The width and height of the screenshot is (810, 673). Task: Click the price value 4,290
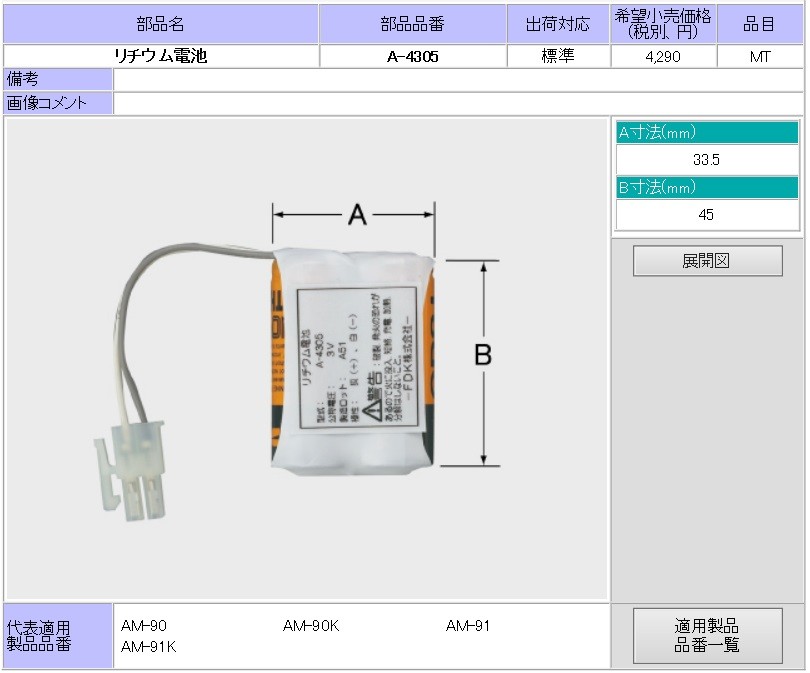[663, 56]
